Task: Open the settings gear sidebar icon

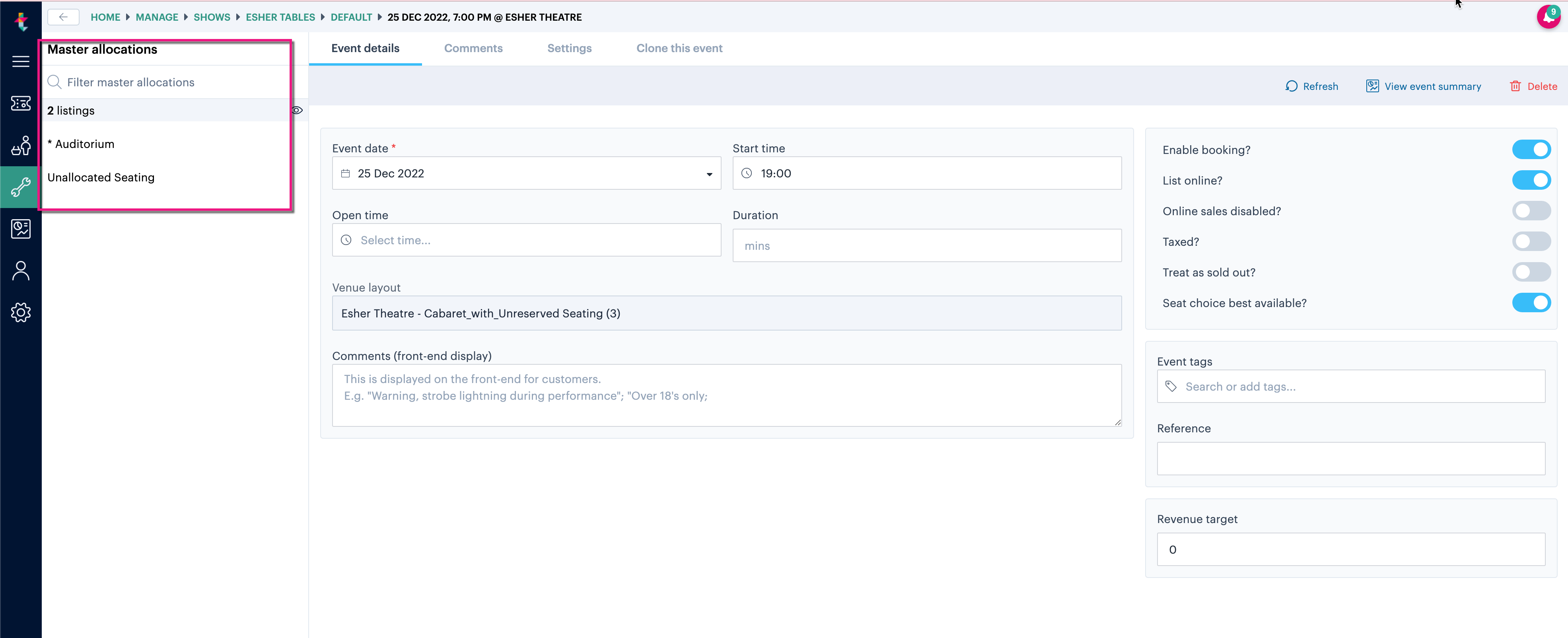Action: (21, 312)
